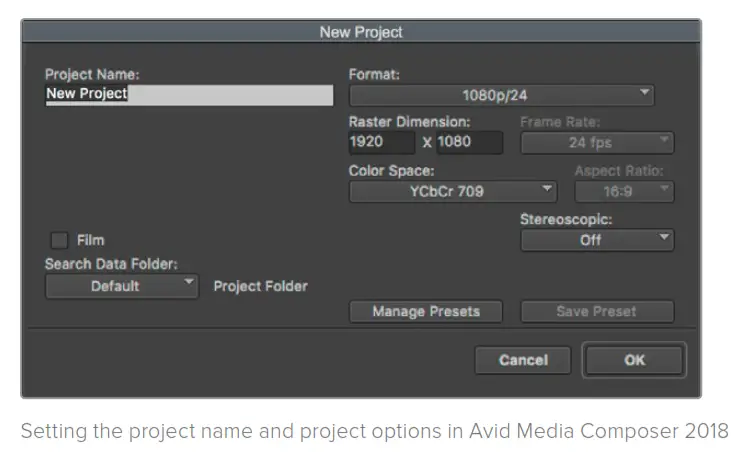Open the Stereoscopic dropdown set to Off
Screen dimensions: 745x458
[597, 240]
